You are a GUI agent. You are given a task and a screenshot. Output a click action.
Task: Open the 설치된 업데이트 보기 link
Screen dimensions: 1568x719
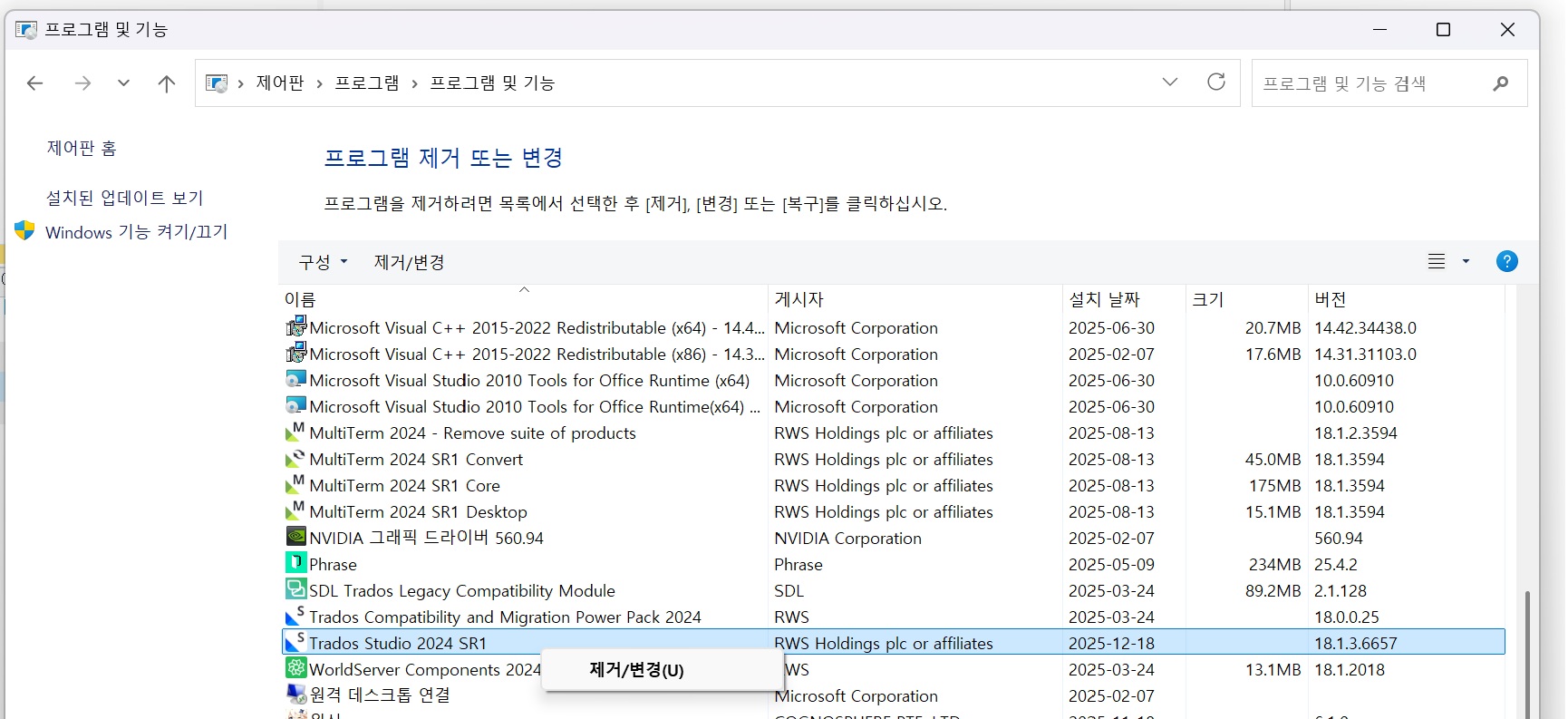pyautogui.click(x=125, y=198)
